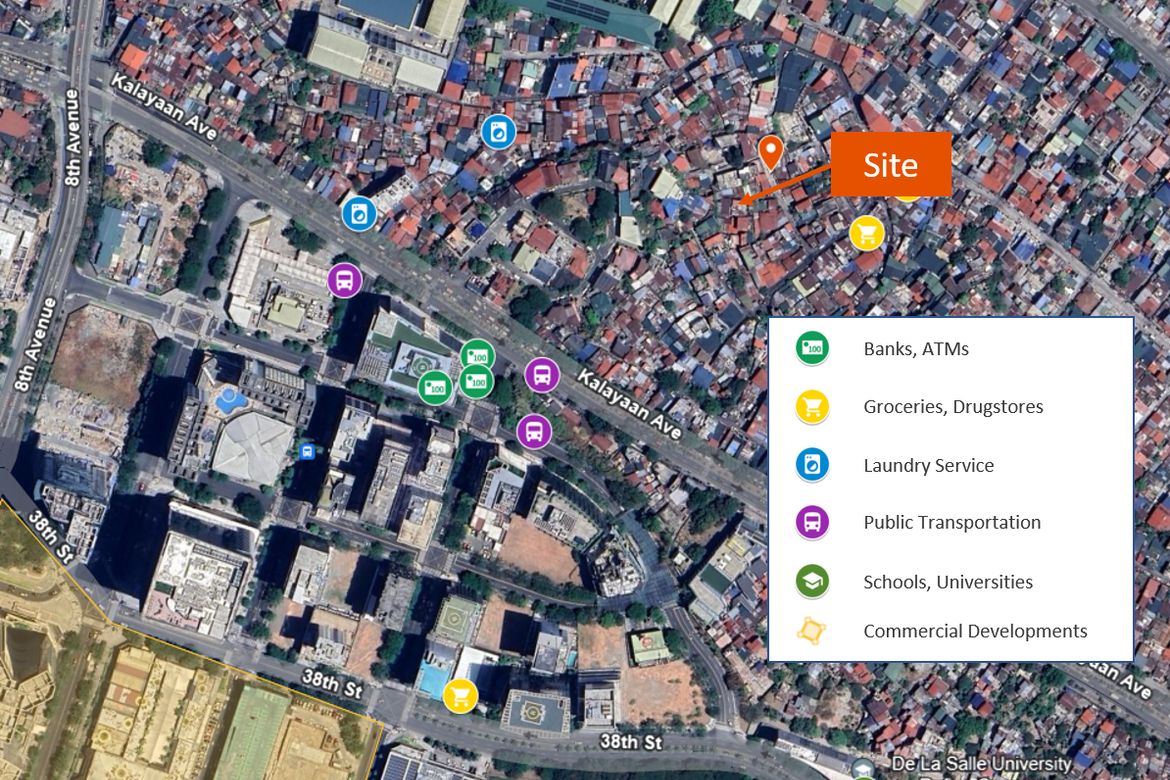Click the Commercial Developments legend icon
Screen dimensions: 1170x780
click(x=811, y=631)
